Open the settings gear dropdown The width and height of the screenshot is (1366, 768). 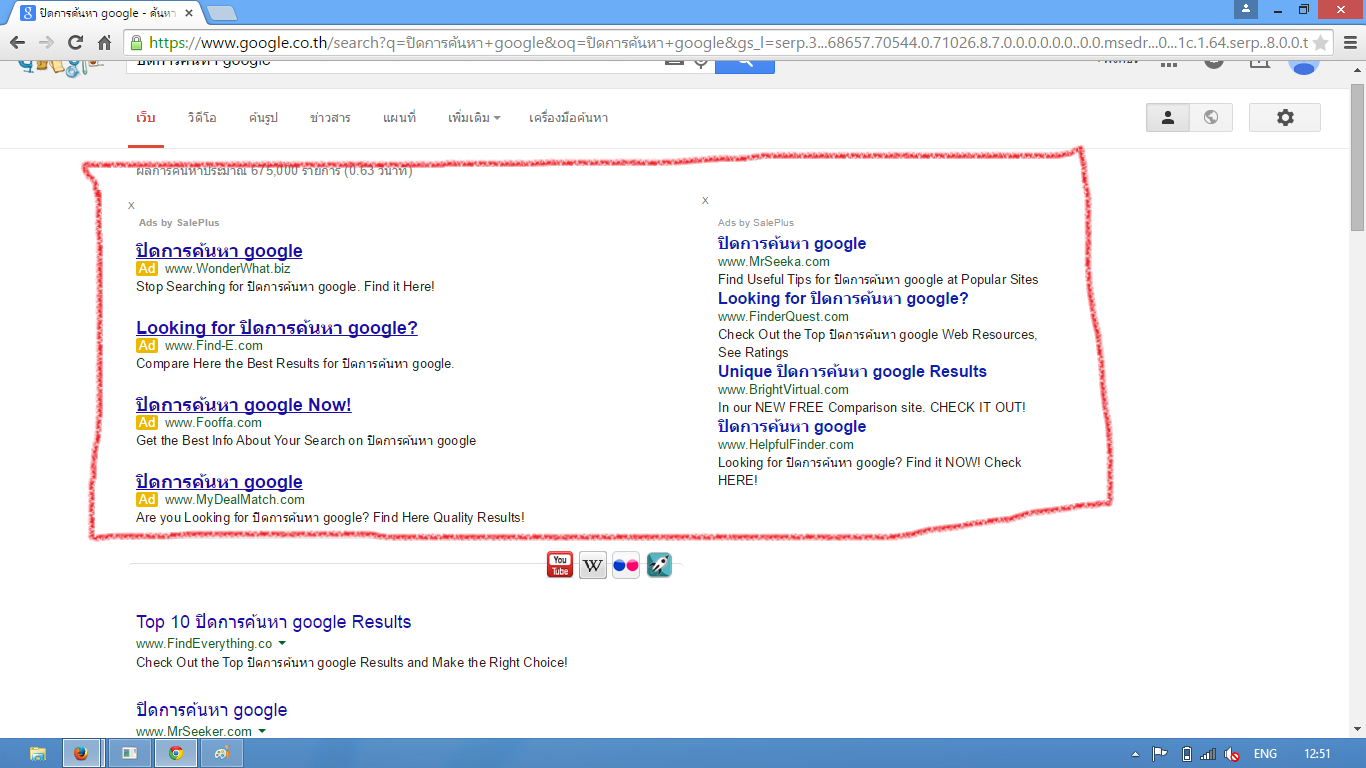1285,118
